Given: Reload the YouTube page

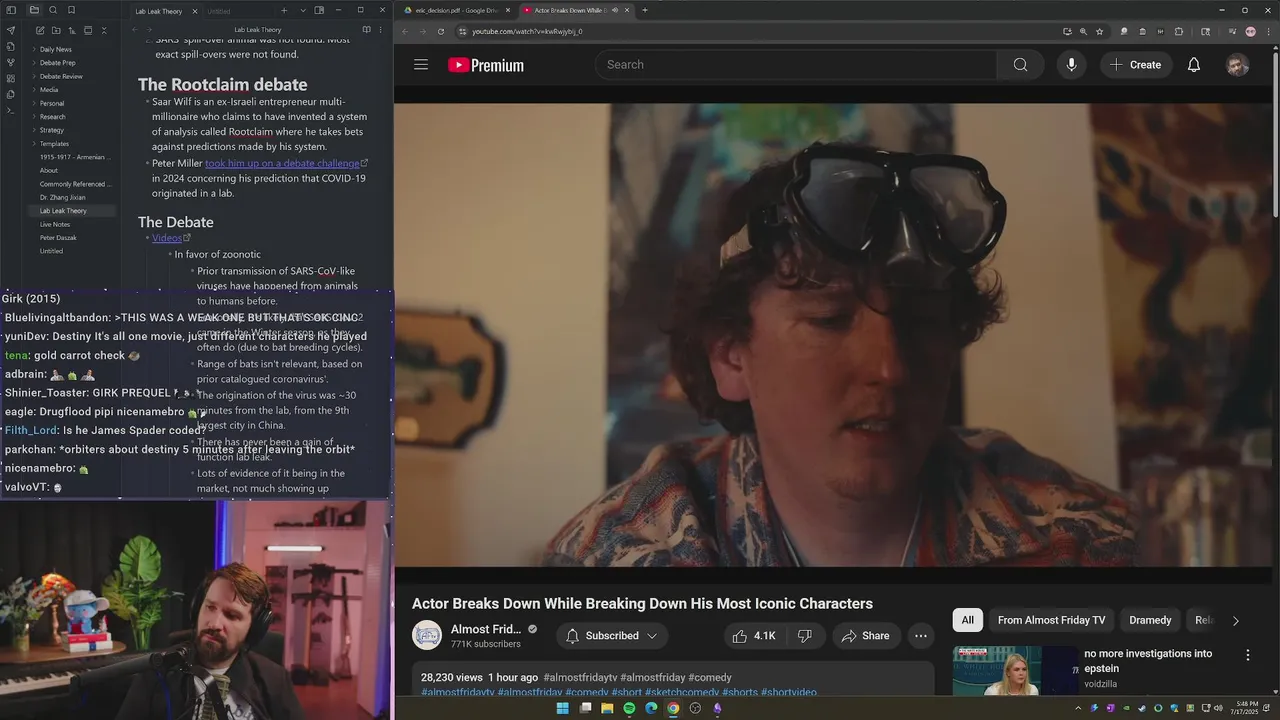Looking at the screenshot, I should pyautogui.click(x=441, y=31).
